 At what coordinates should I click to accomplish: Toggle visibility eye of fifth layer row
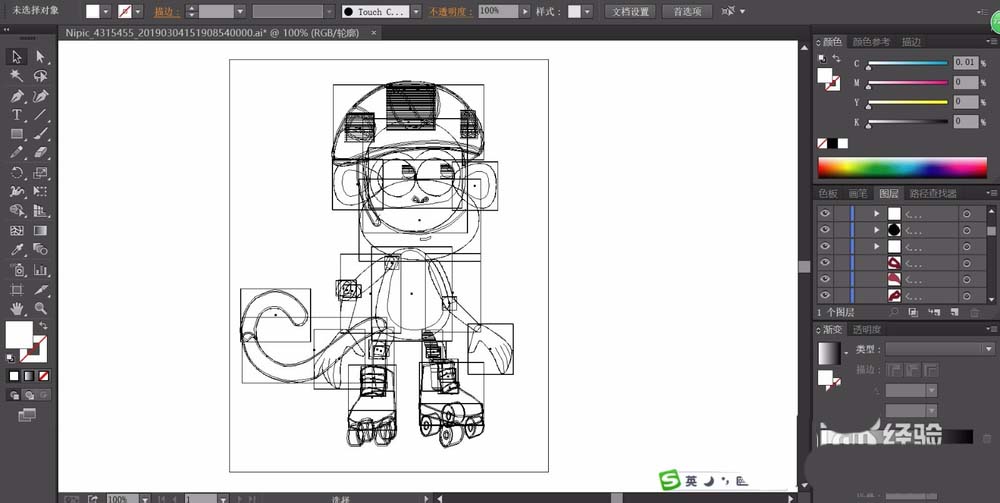click(x=825, y=279)
